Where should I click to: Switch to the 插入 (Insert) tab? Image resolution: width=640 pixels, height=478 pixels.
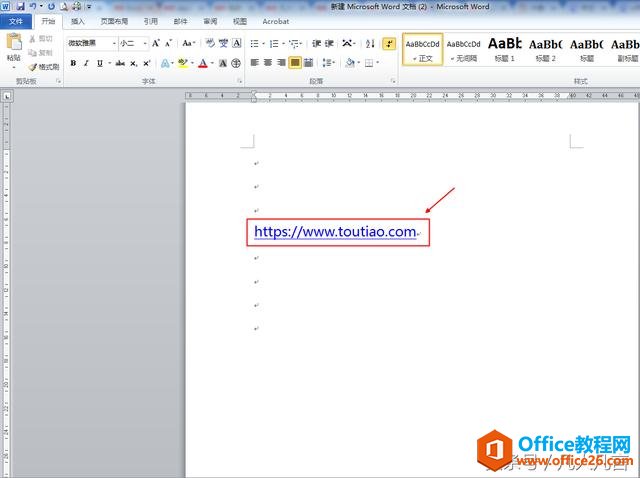78,21
